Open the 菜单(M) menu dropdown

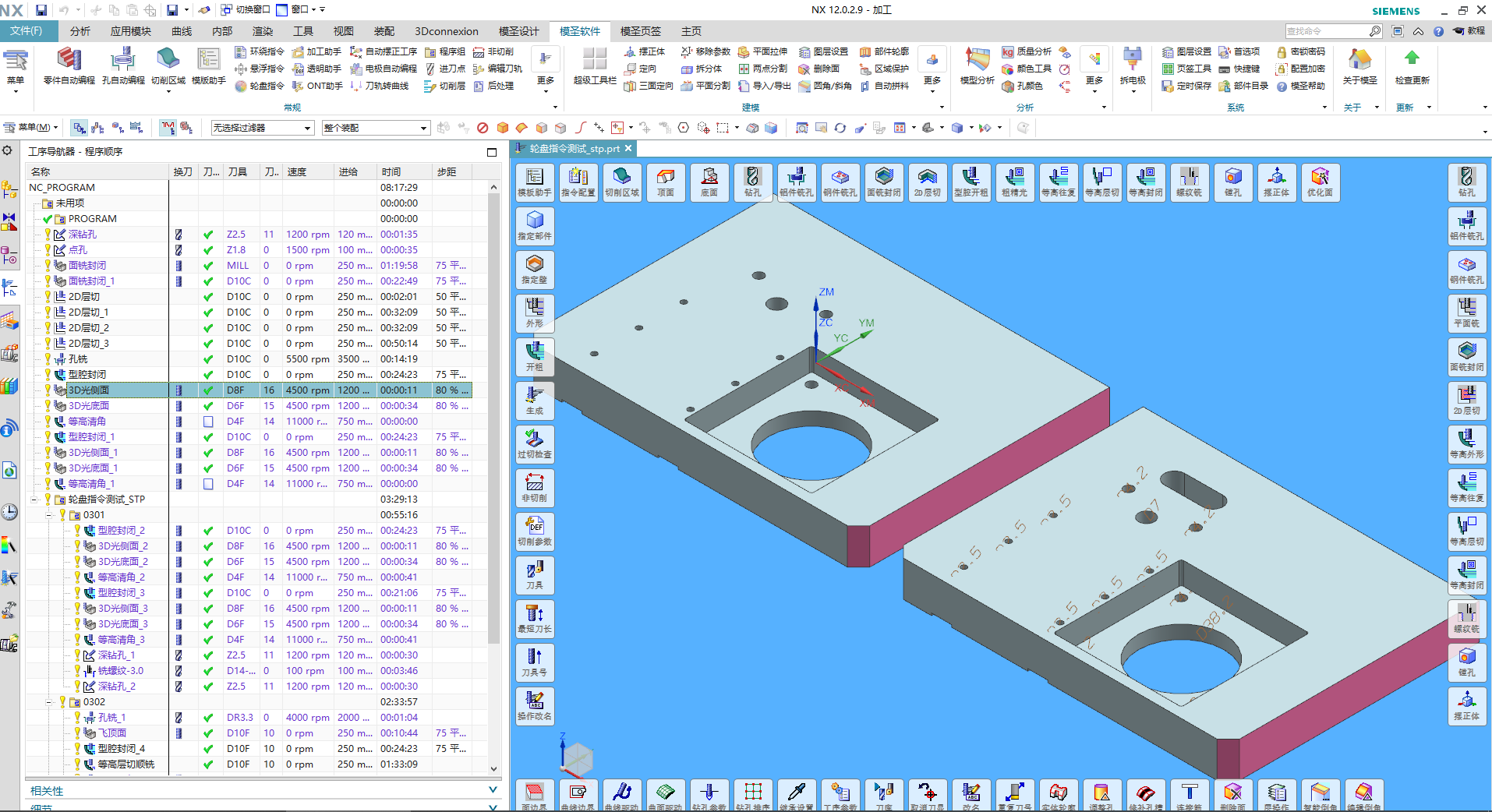(31, 127)
